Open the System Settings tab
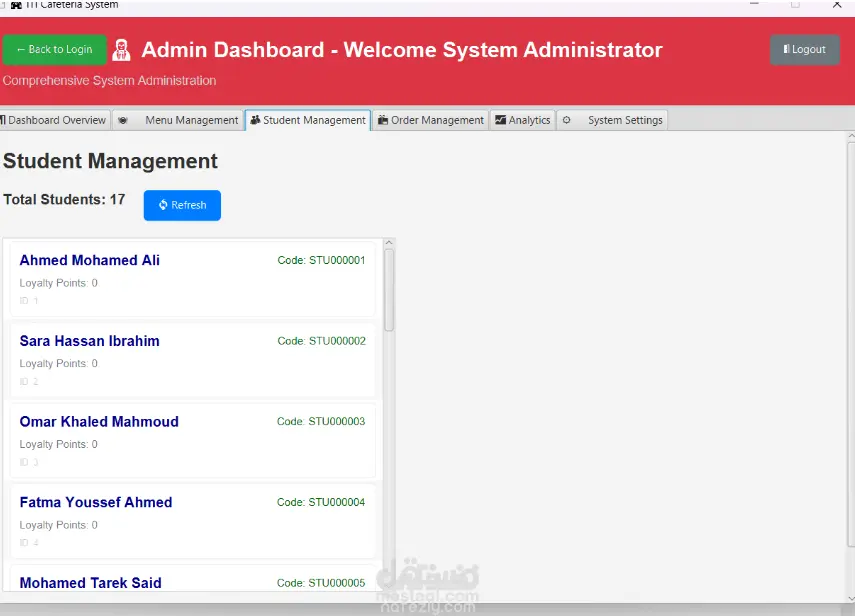 612,120
